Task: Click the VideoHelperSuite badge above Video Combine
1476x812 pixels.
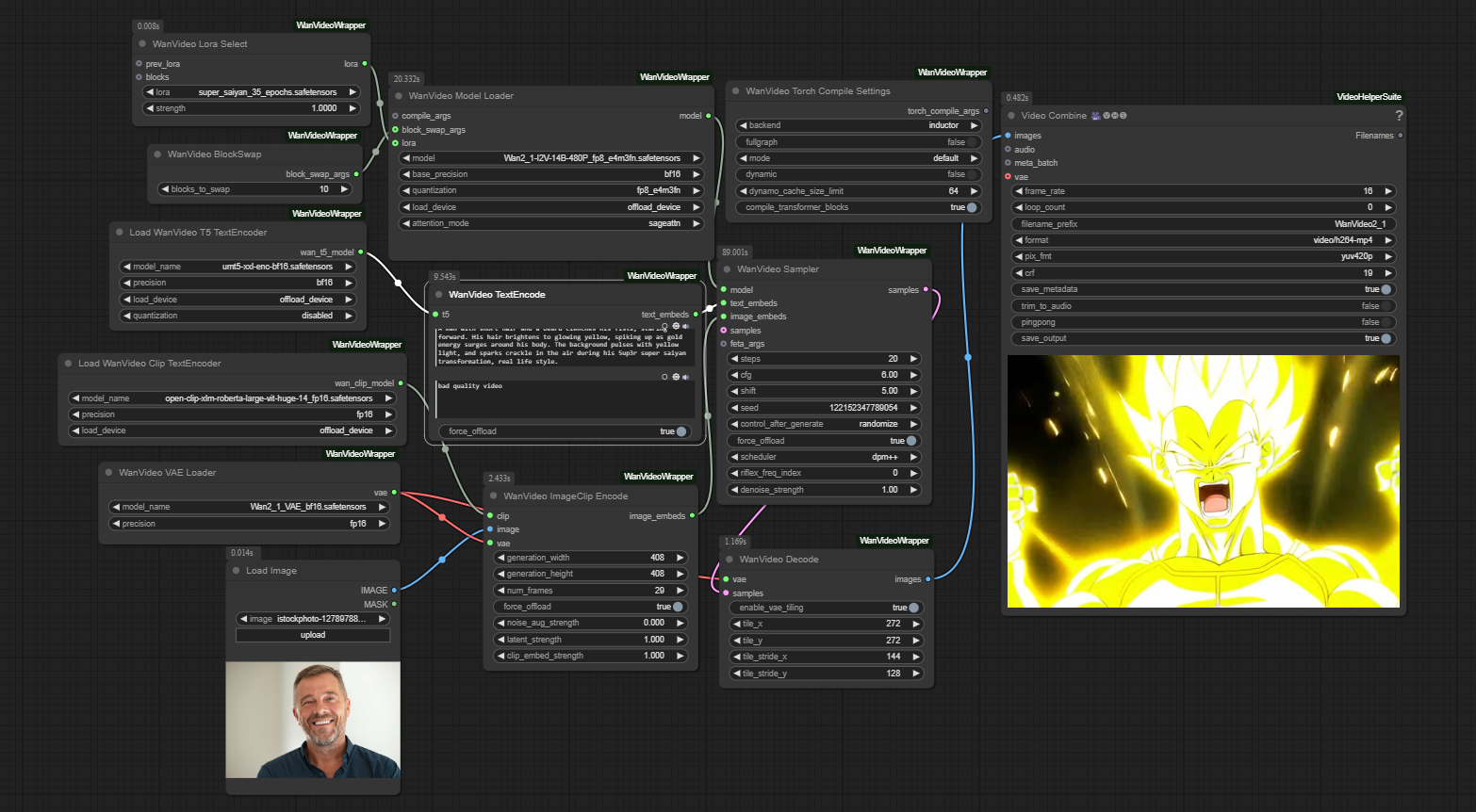Action: pyautogui.click(x=1369, y=97)
